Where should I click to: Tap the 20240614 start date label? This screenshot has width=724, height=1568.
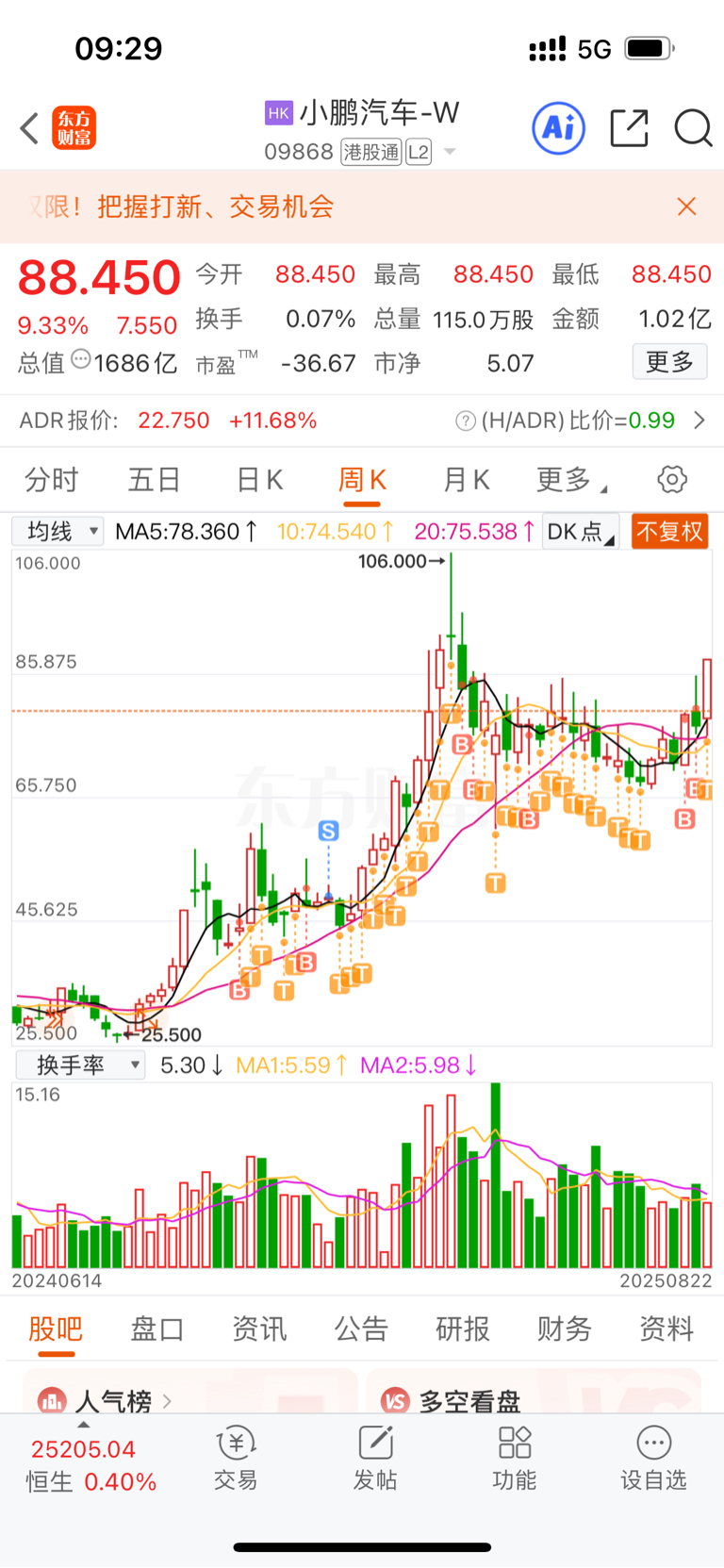click(57, 1280)
